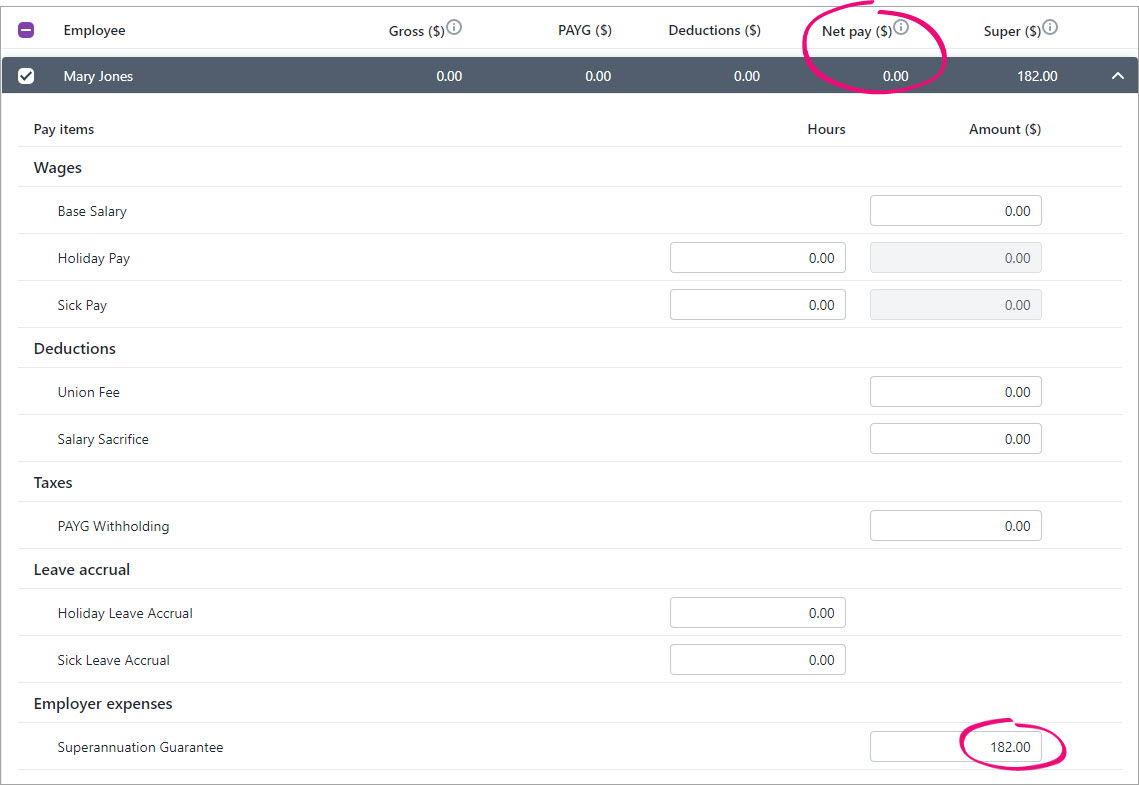Uncheck the Mary Jones checkbox
Screen dimensions: 1139x785
coord(26,76)
